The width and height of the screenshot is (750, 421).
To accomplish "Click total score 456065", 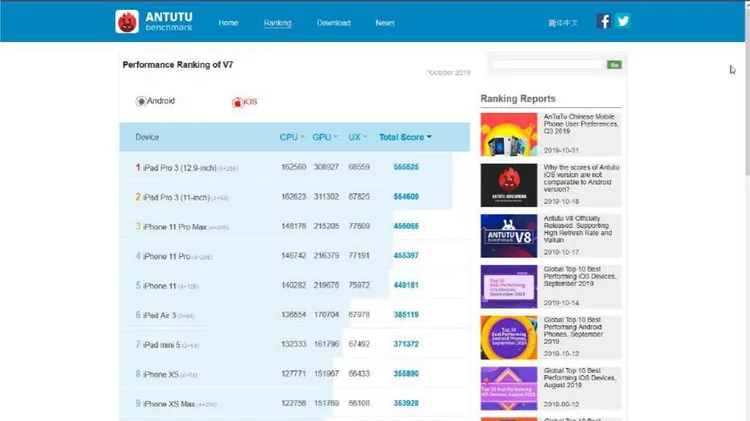I will pos(406,226).
